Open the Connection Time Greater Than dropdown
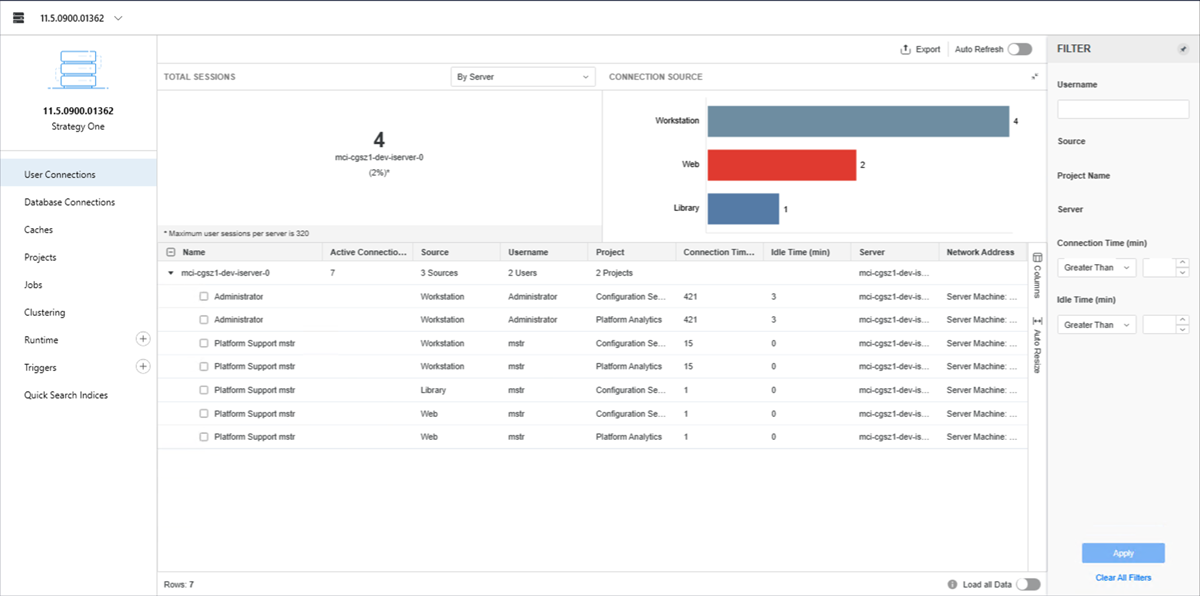 coord(1097,267)
